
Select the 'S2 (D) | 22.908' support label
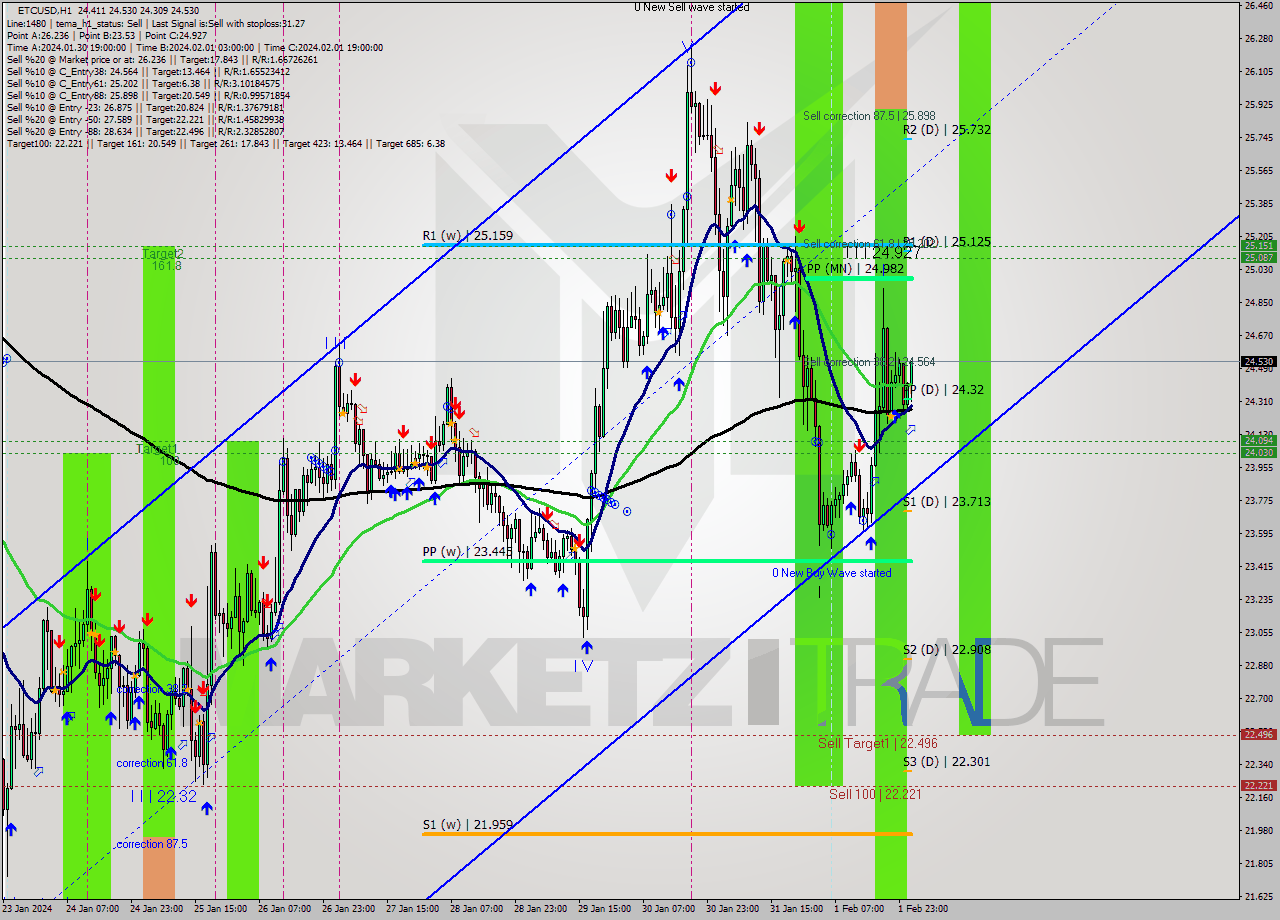[x=946, y=650]
